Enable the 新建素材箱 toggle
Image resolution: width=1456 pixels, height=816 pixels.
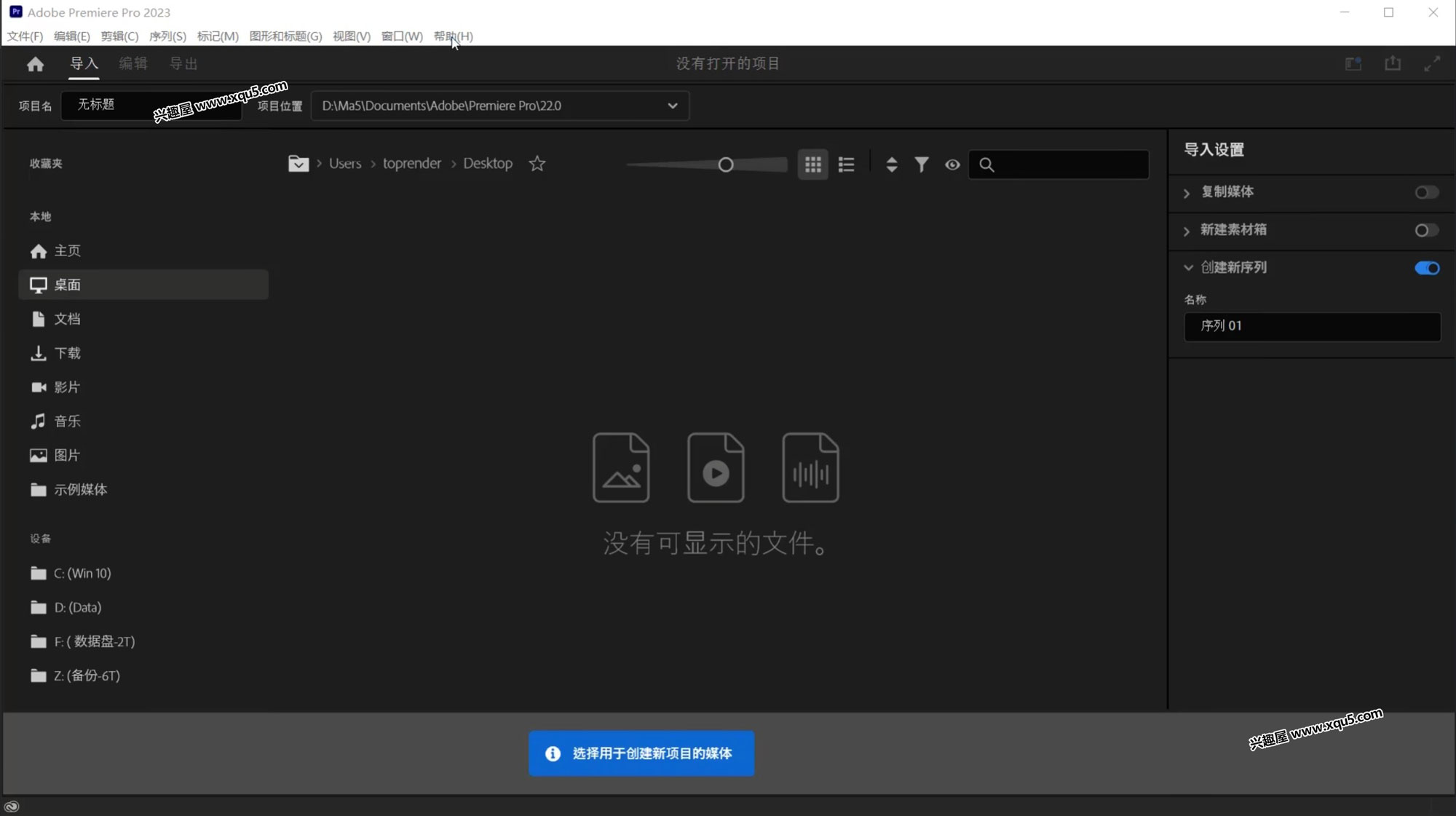pyautogui.click(x=1426, y=230)
